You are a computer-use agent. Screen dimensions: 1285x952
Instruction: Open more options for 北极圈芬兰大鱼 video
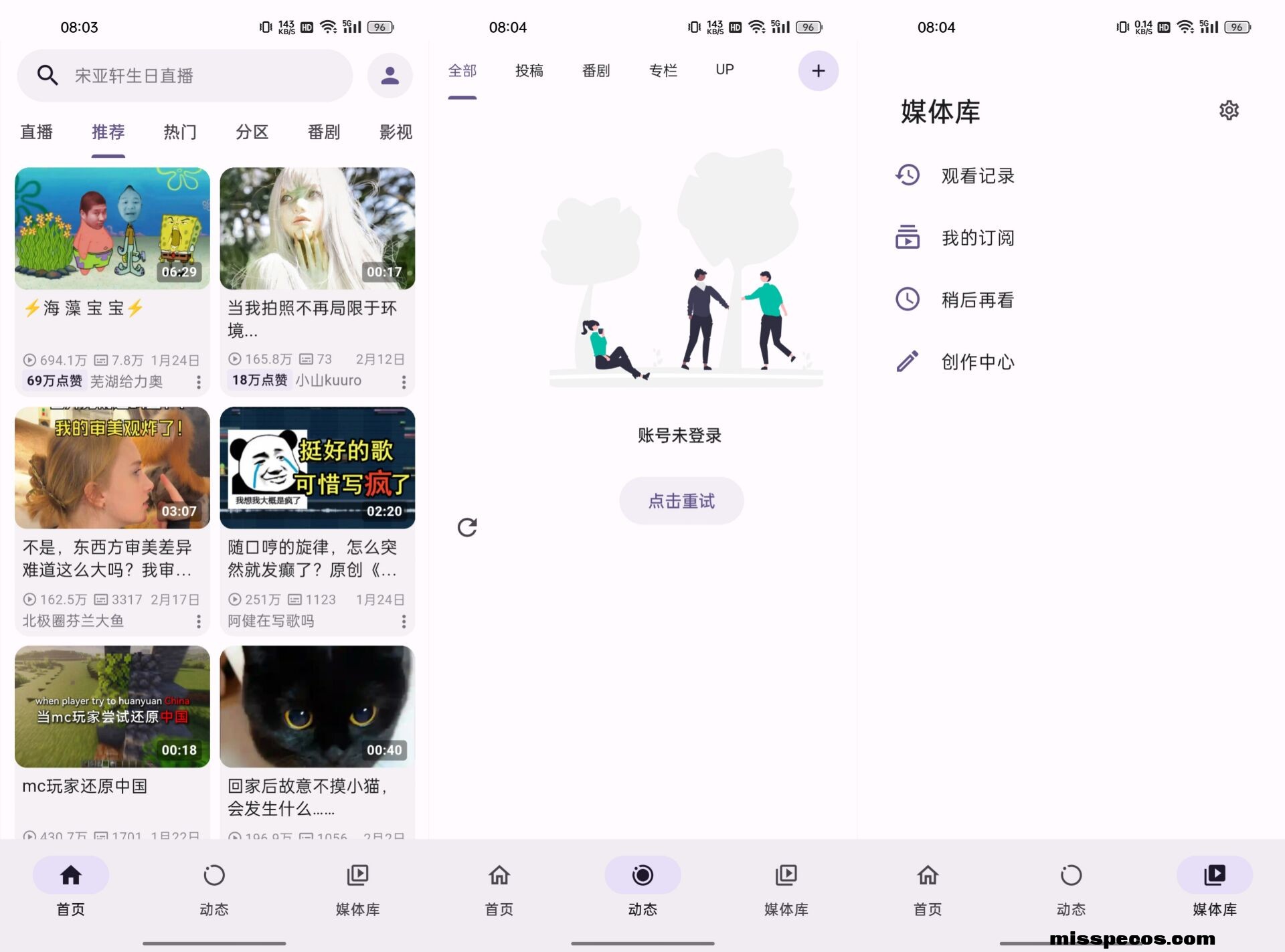click(x=199, y=622)
